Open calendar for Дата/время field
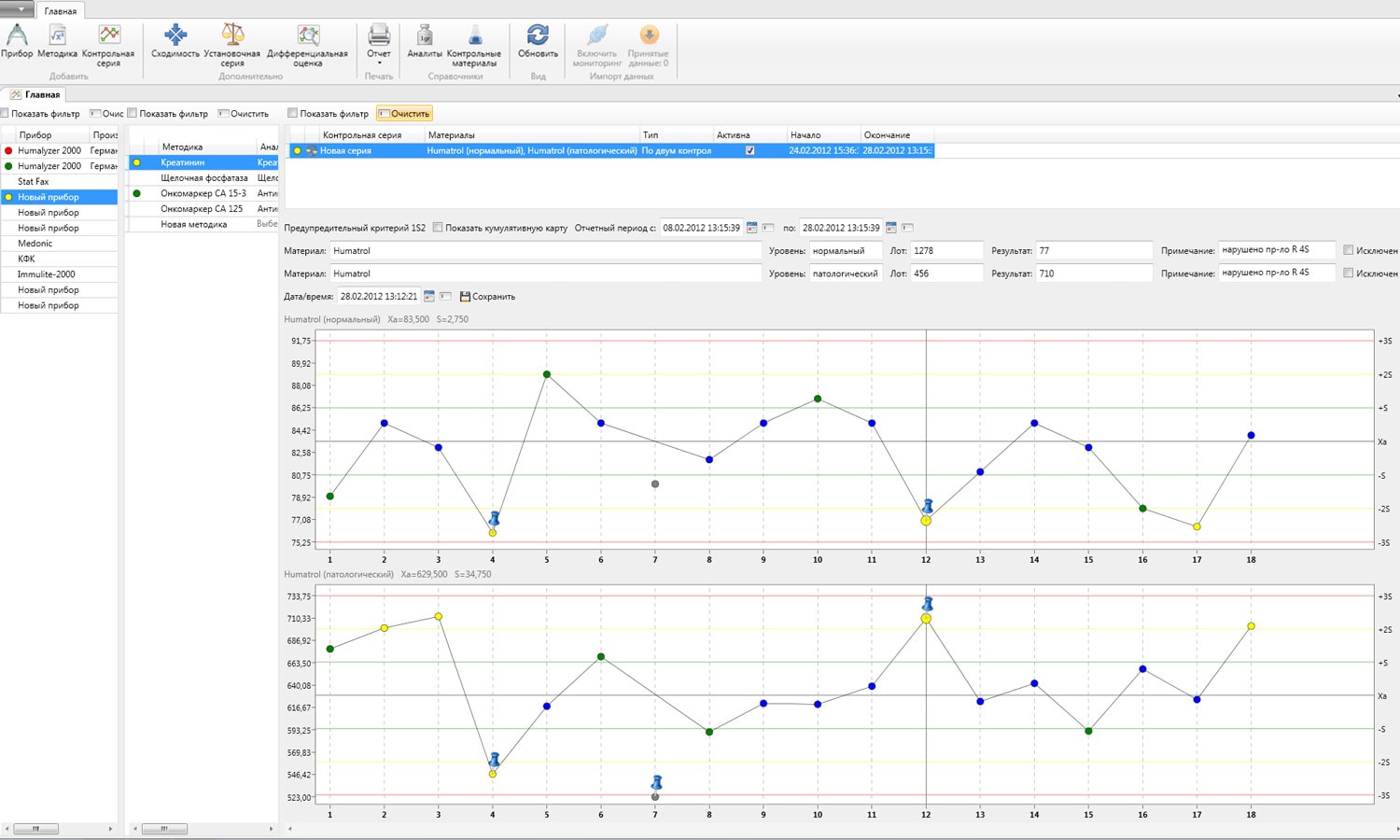The image size is (1400, 840). click(429, 296)
